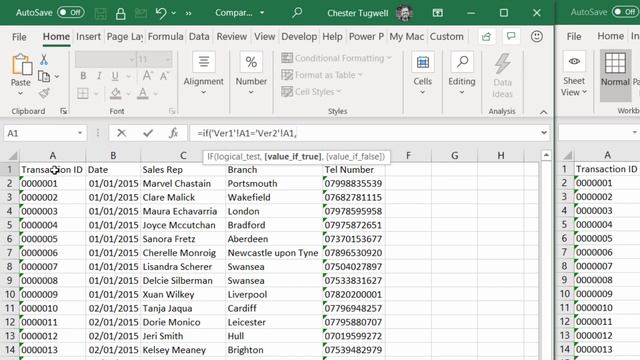Open the Developer ribbon tab
This screenshot has width=640, height=360.
[x=299, y=36]
